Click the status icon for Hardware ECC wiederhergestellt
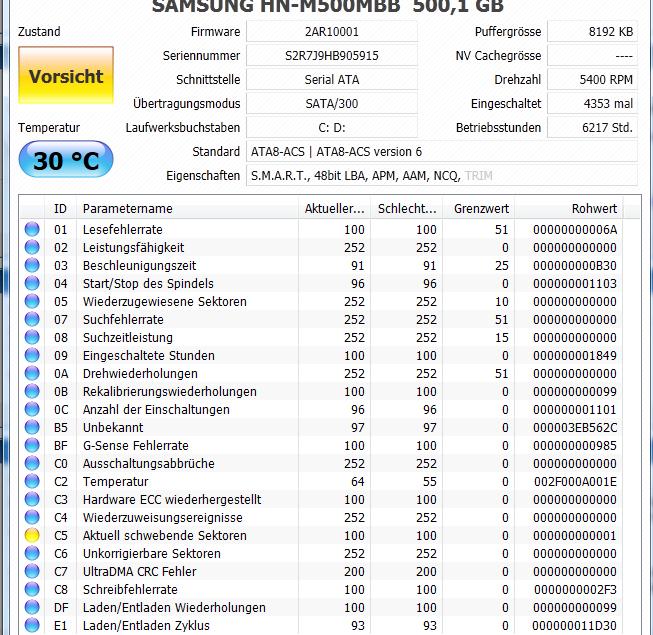 pos(32,499)
